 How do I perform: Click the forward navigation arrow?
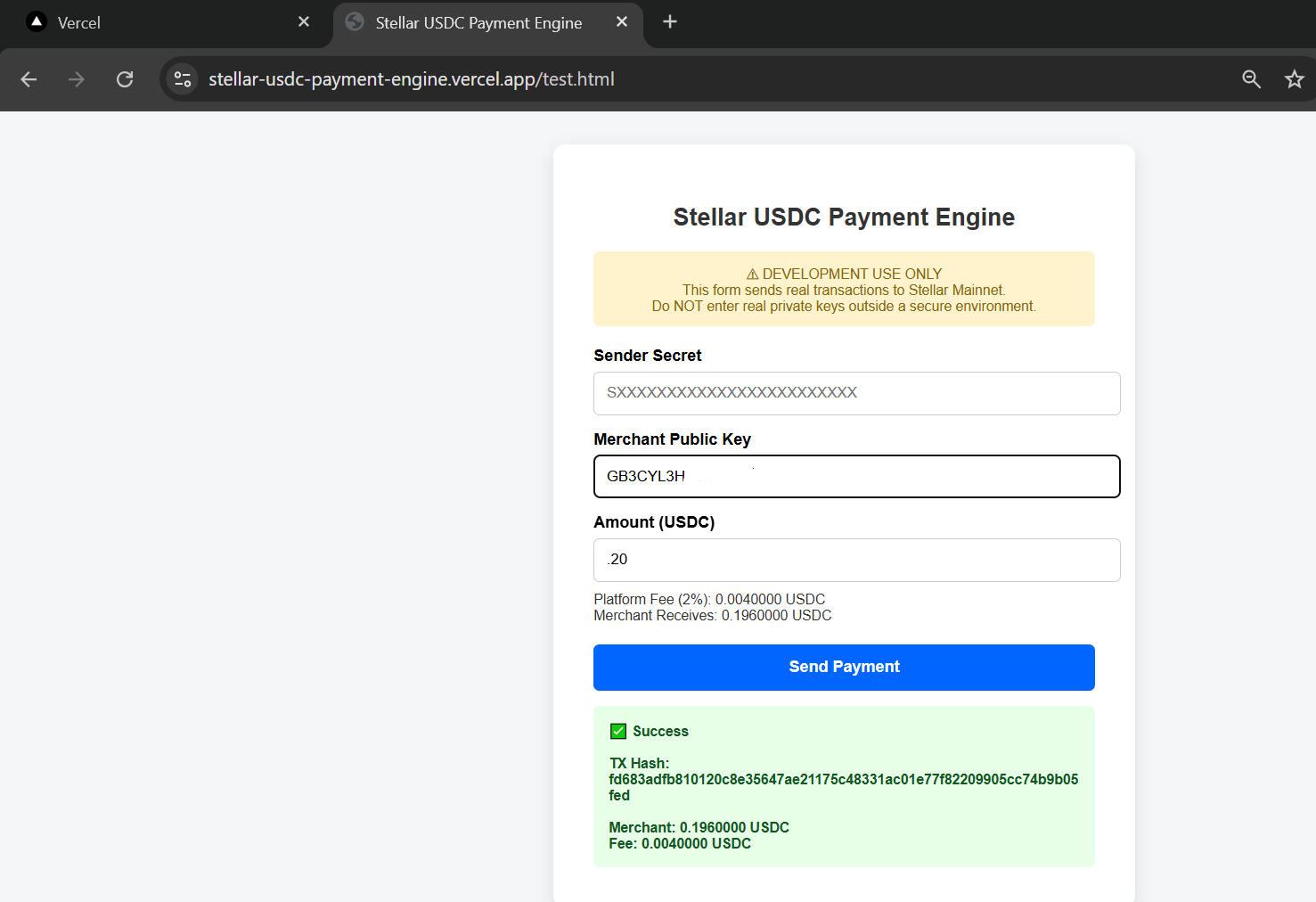pos(77,79)
